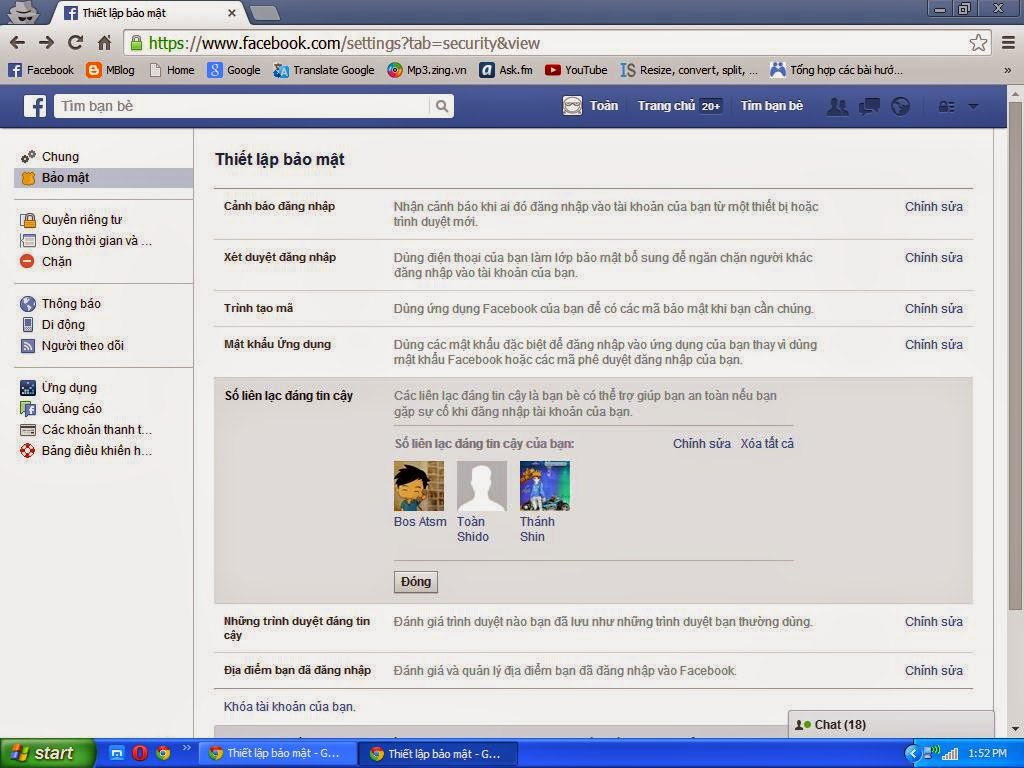Open Ứng dụng settings
1024x768 pixels.
coord(59,387)
